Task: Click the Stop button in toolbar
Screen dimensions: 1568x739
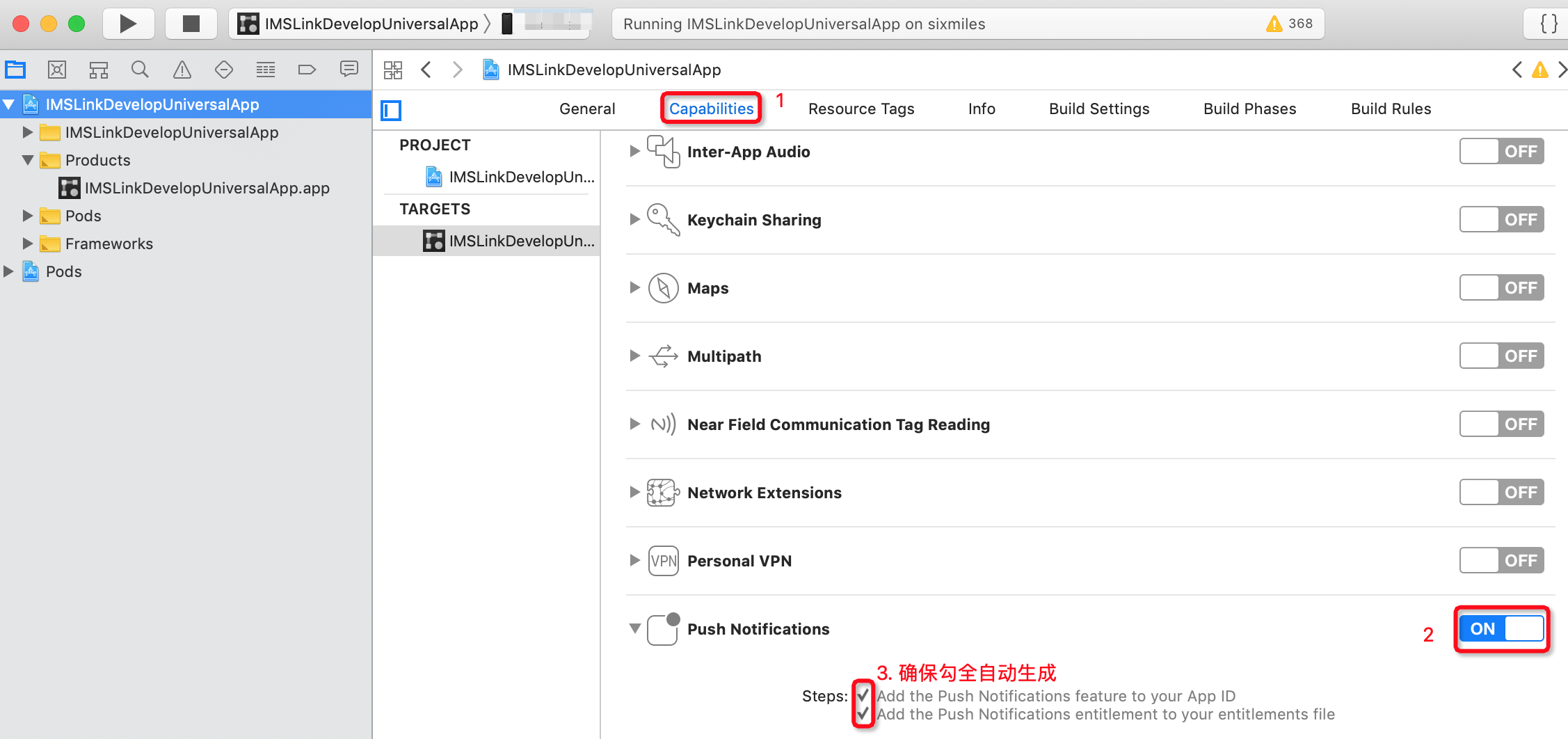Action: coord(191,24)
